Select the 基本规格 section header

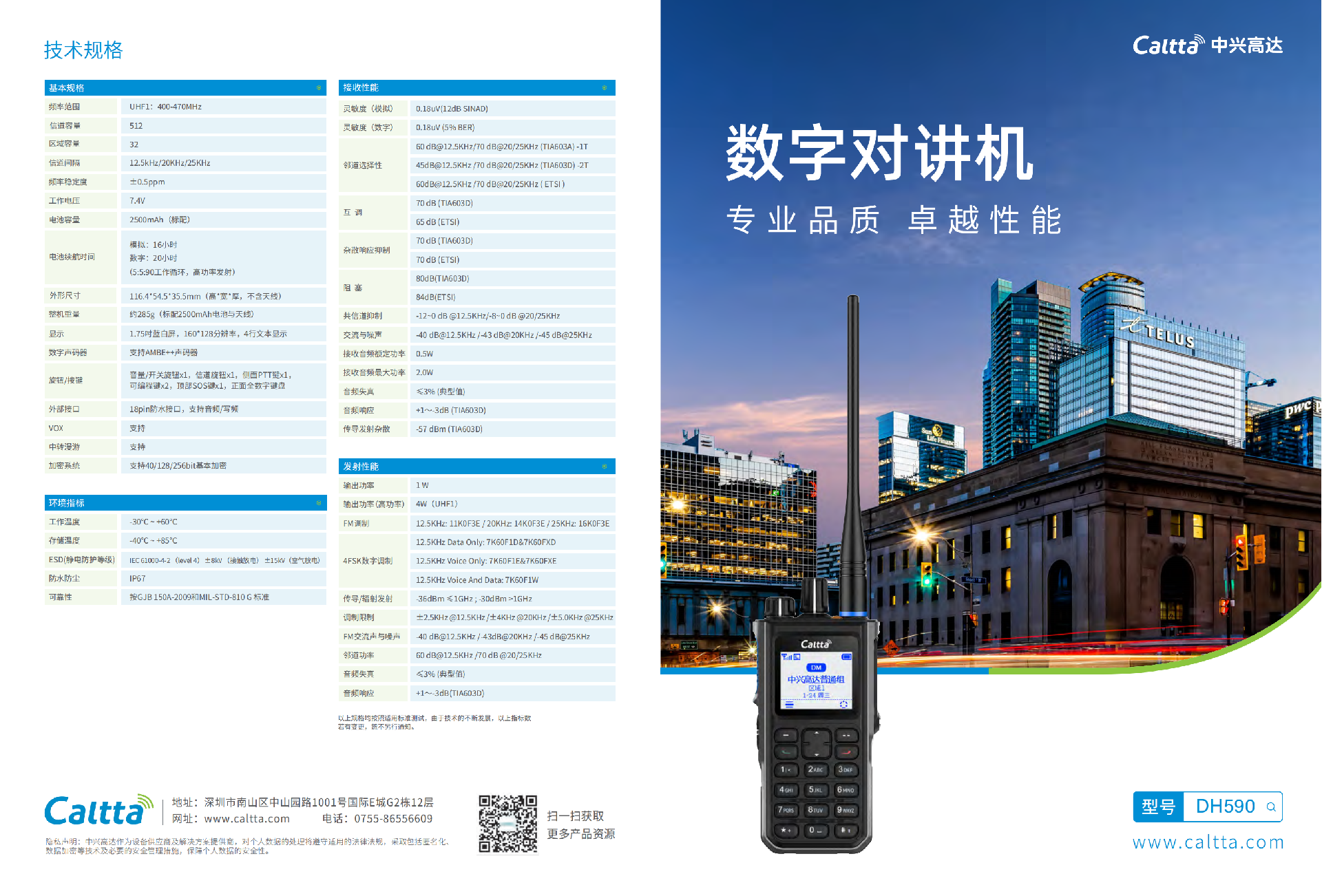pyautogui.click(x=65, y=88)
